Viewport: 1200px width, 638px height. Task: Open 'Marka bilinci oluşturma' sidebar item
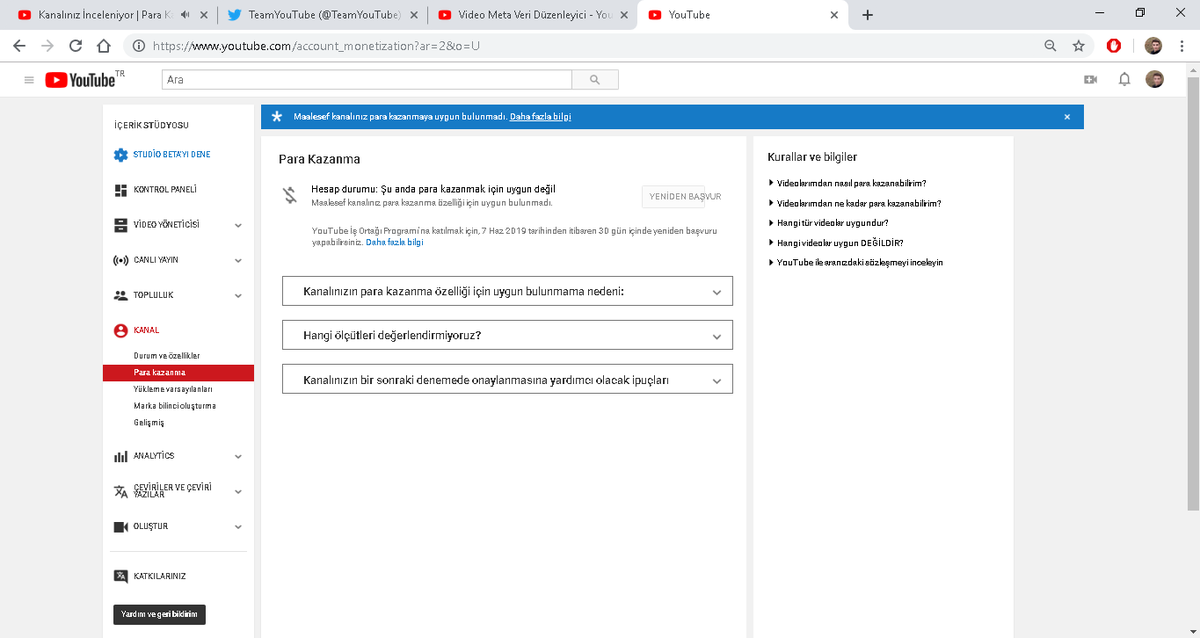point(174,406)
